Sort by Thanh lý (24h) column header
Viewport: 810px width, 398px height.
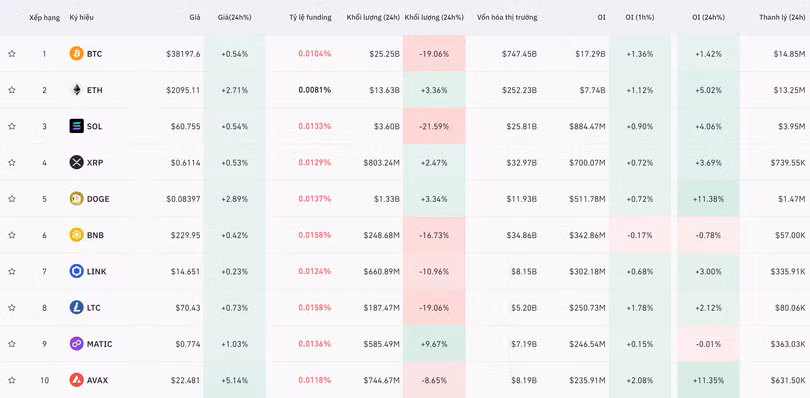782,18
